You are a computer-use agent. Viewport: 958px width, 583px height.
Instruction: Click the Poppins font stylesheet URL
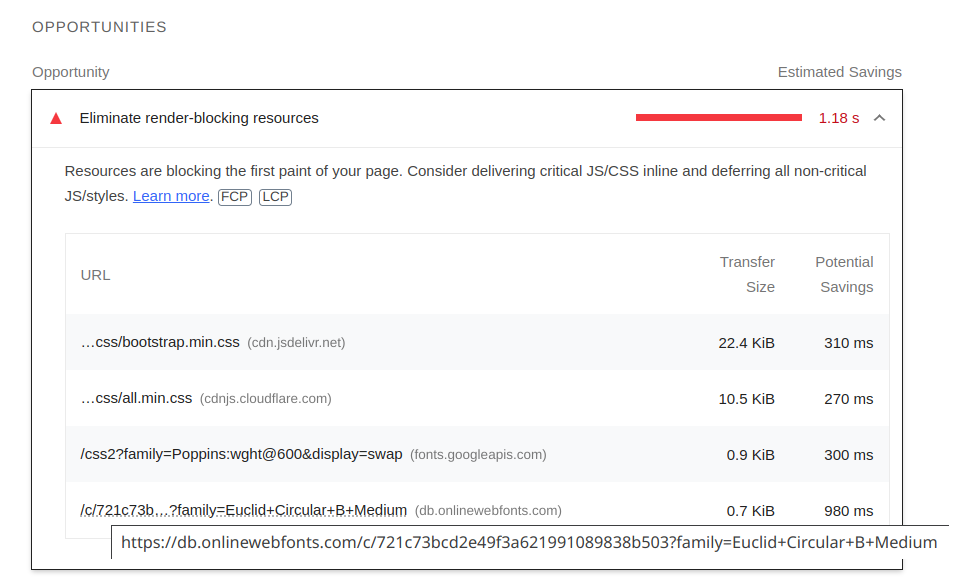242,454
